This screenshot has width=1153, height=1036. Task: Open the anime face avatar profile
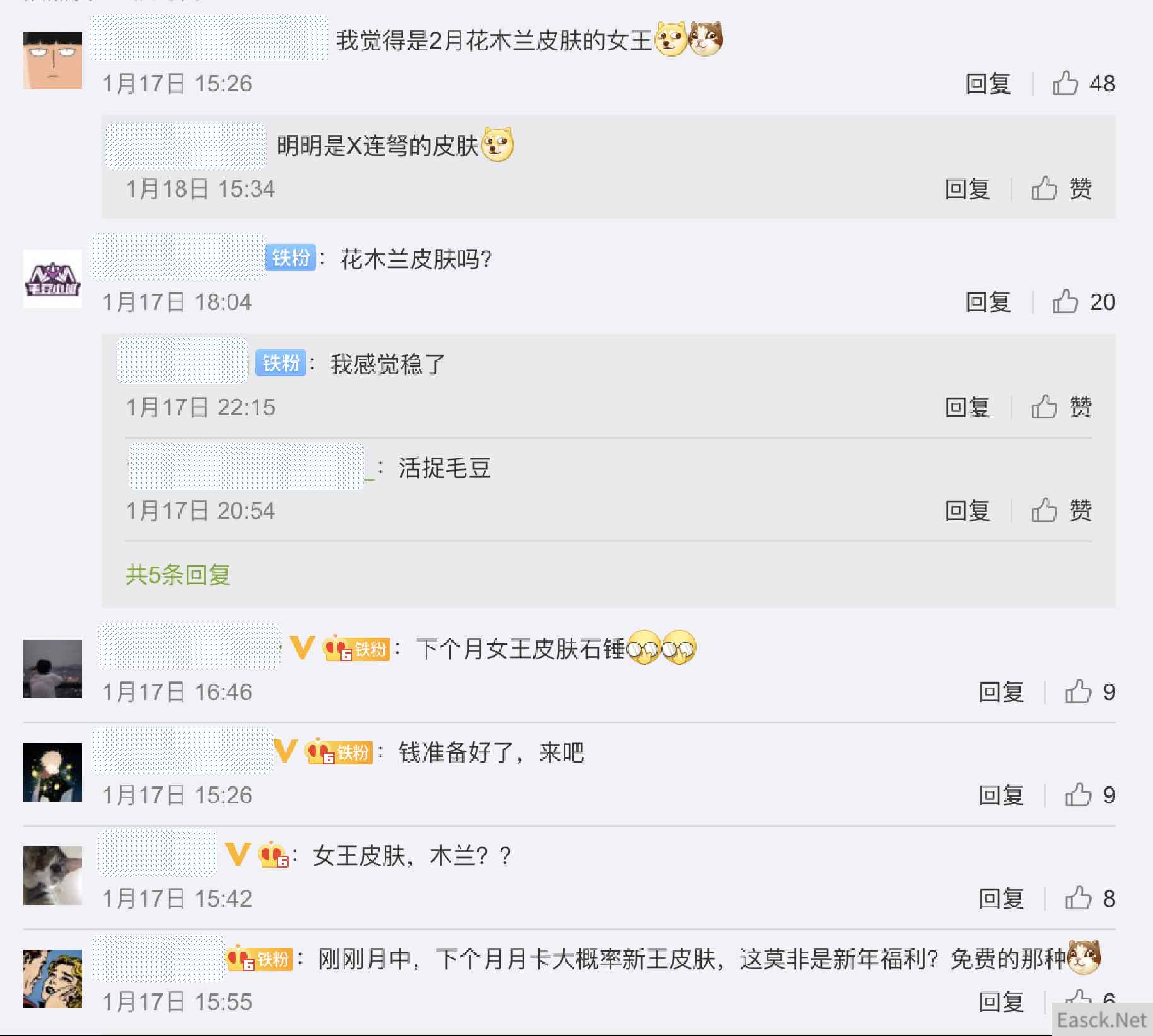click(x=52, y=60)
